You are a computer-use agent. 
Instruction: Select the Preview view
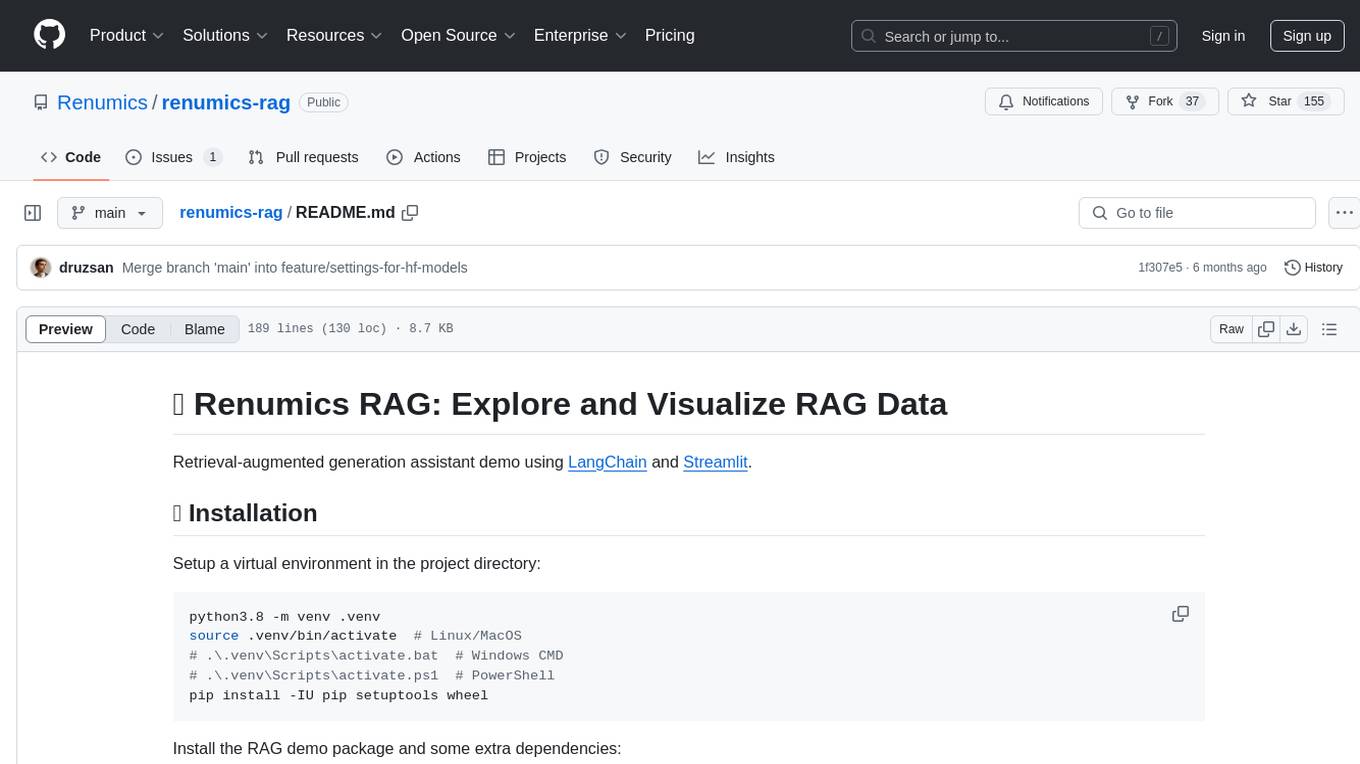point(66,329)
